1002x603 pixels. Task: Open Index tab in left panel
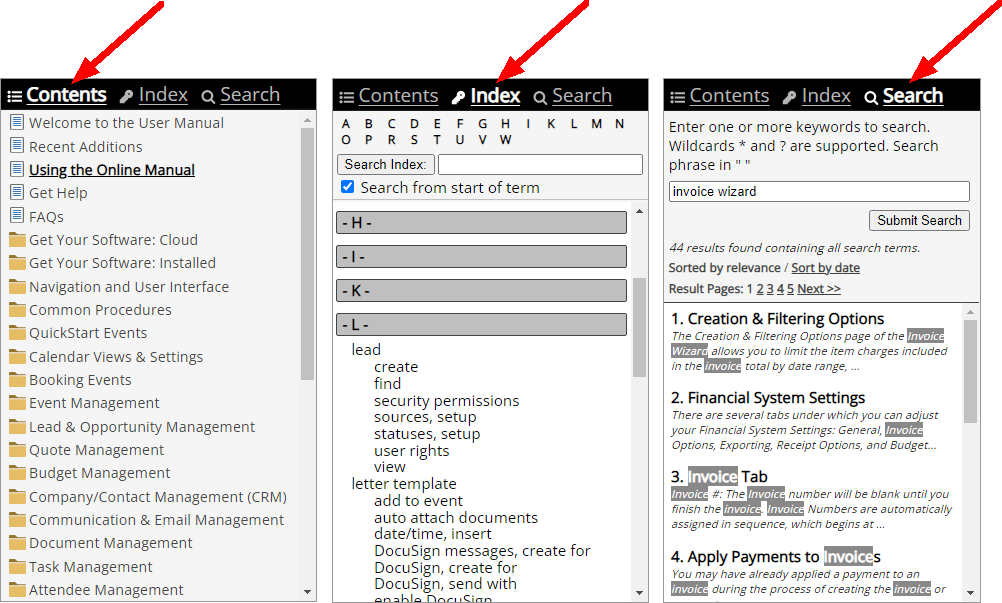(163, 95)
